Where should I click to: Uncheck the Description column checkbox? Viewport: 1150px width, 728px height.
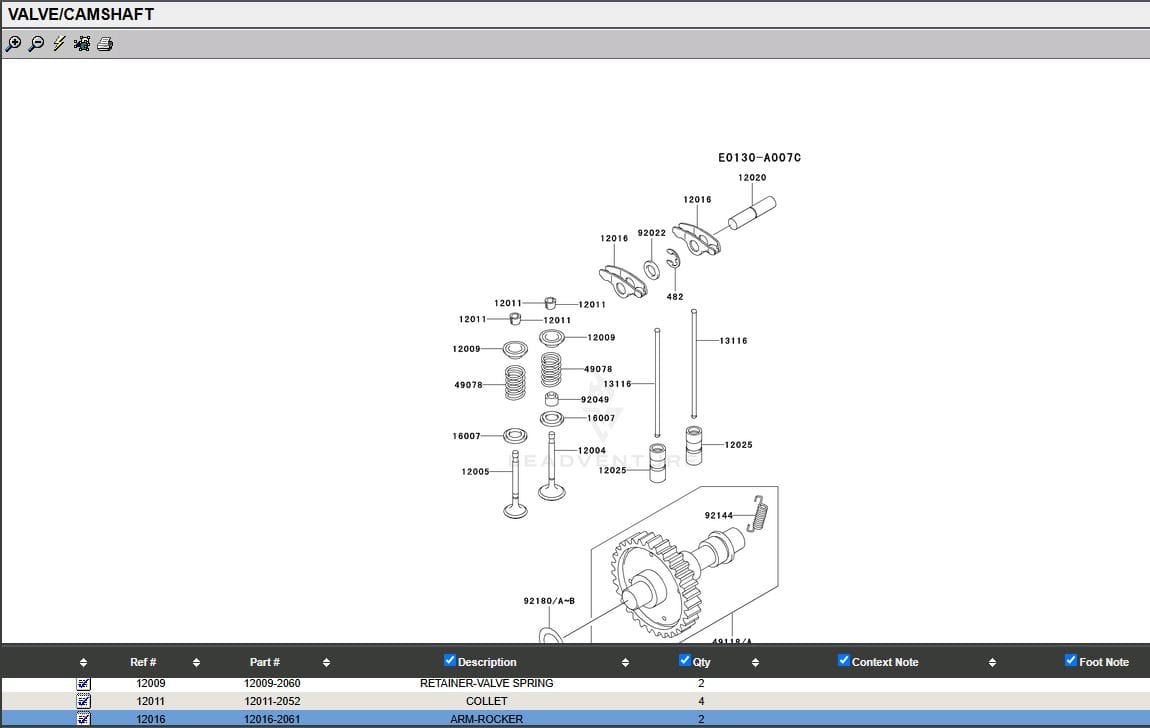tap(450, 660)
